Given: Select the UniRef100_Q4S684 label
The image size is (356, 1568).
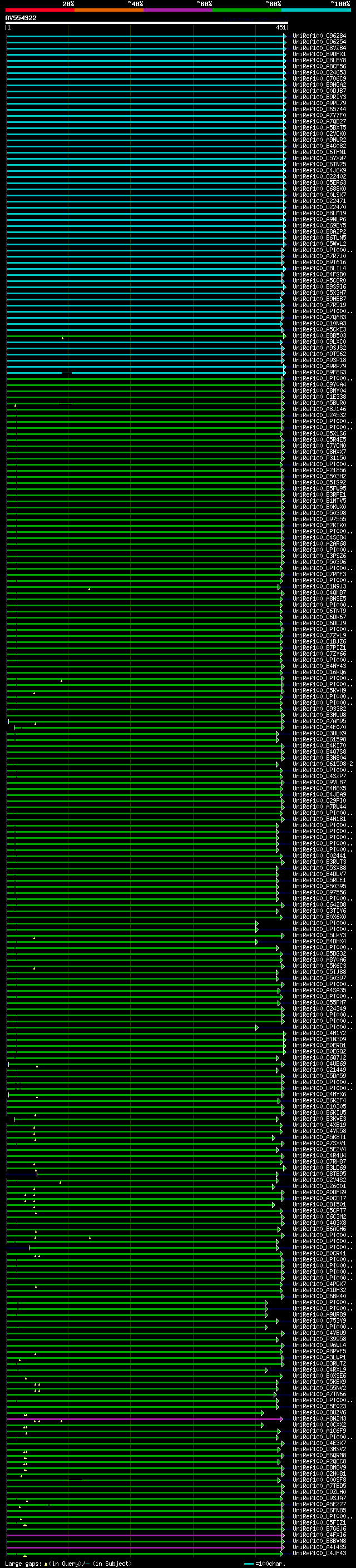Looking at the screenshot, I should click(x=319, y=537).
